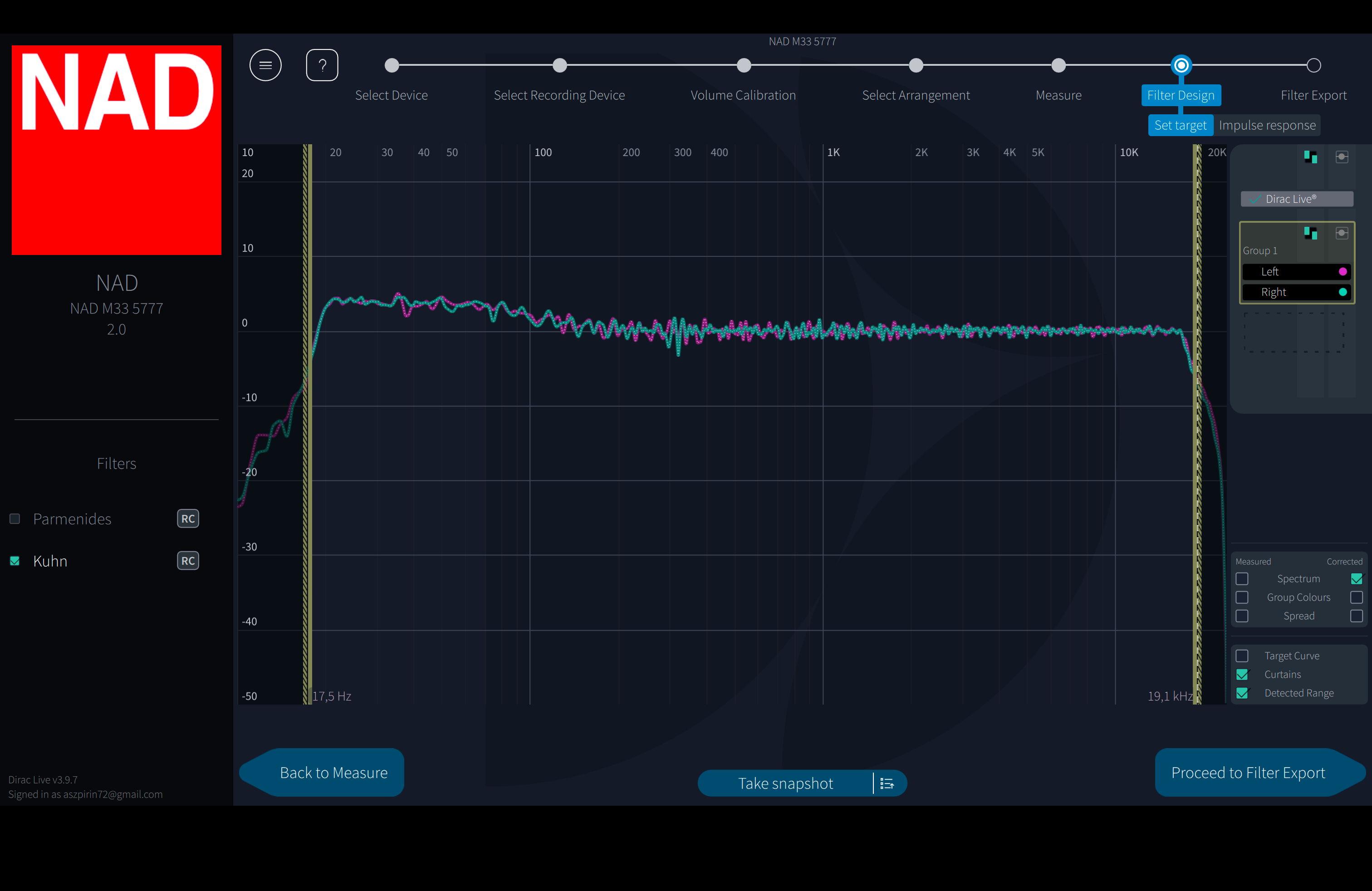The image size is (1372, 891).
Task: Uncheck the corrected Spectrum checkbox
Action: pyautogui.click(x=1357, y=578)
